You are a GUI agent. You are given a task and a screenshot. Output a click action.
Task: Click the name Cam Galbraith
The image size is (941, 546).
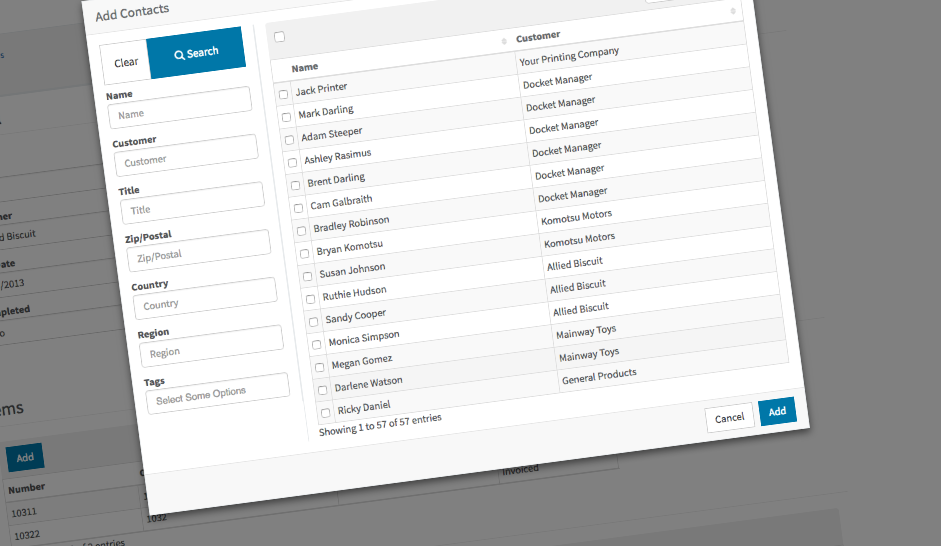tap(341, 202)
